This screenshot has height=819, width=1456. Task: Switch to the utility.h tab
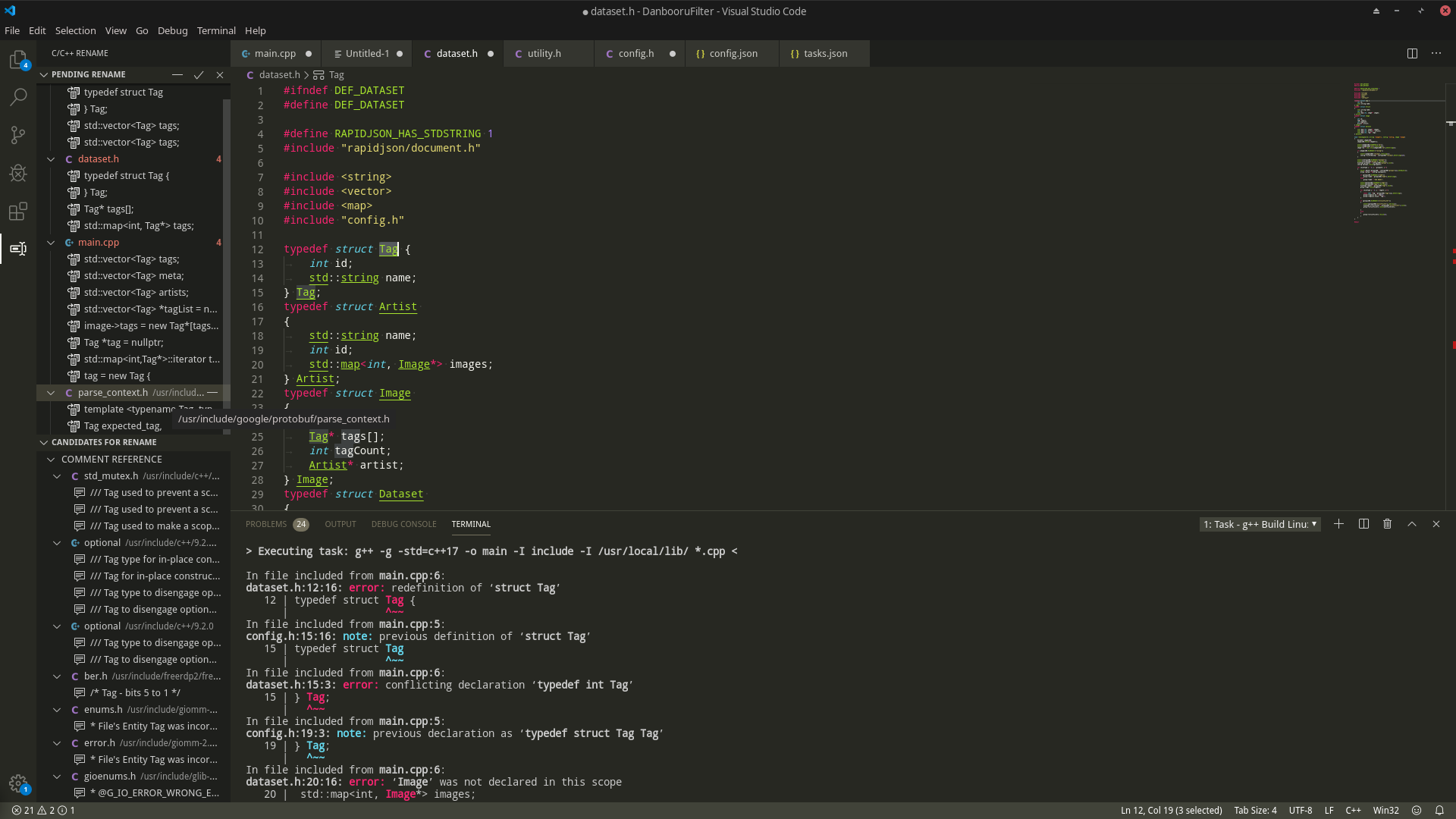544,53
